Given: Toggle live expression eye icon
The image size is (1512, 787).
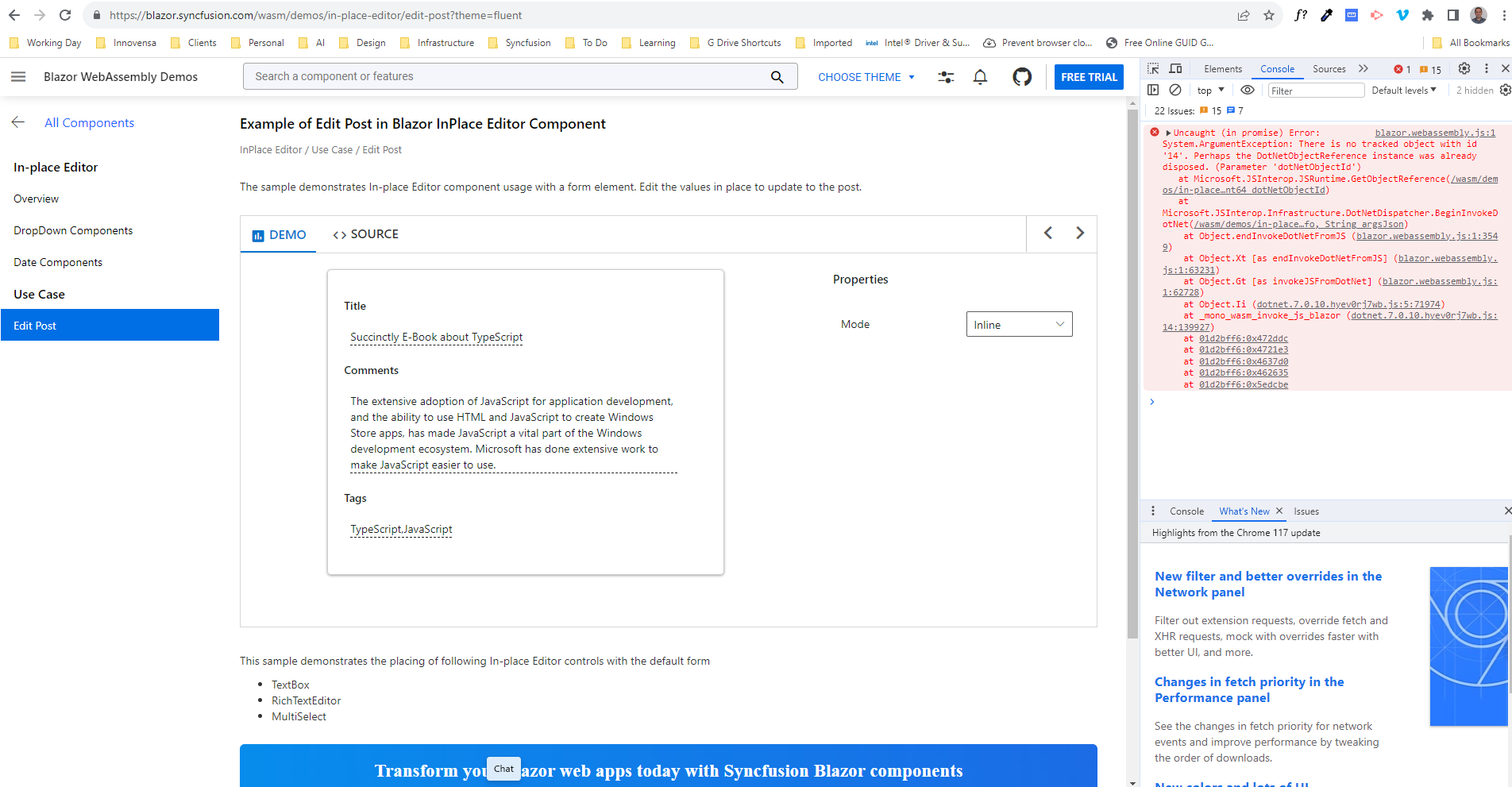Looking at the screenshot, I should [x=1248, y=91].
